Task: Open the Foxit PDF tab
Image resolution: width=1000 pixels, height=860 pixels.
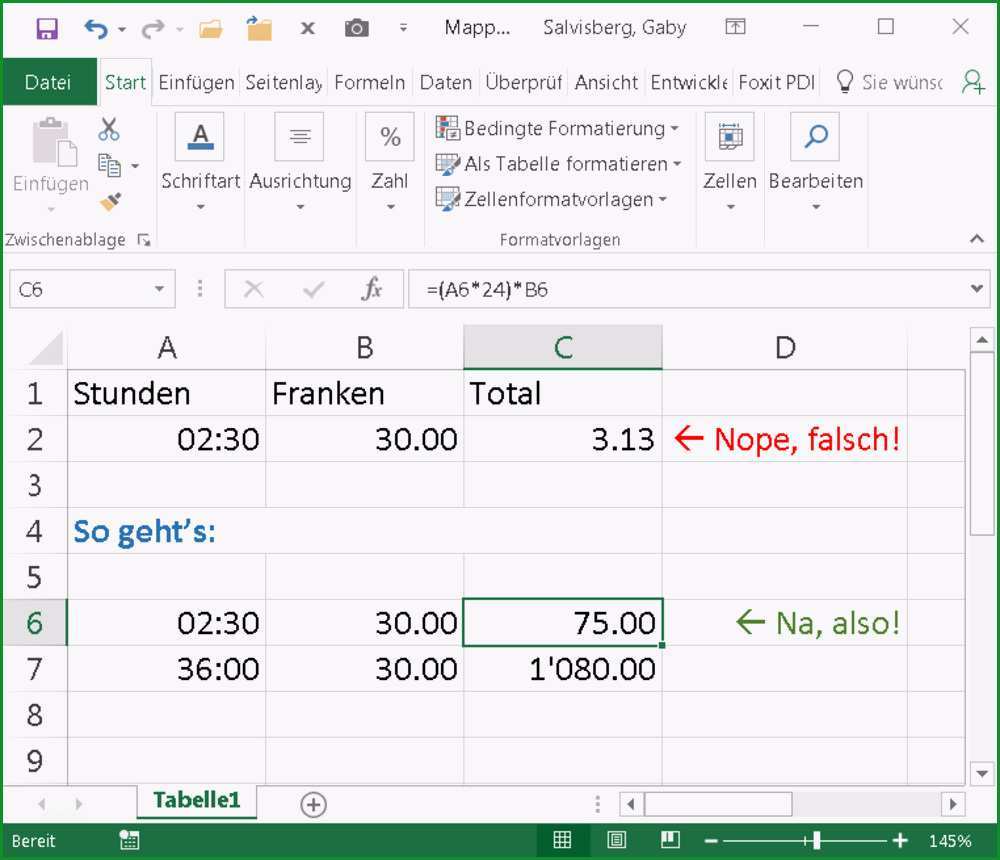Action: point(777,82)
